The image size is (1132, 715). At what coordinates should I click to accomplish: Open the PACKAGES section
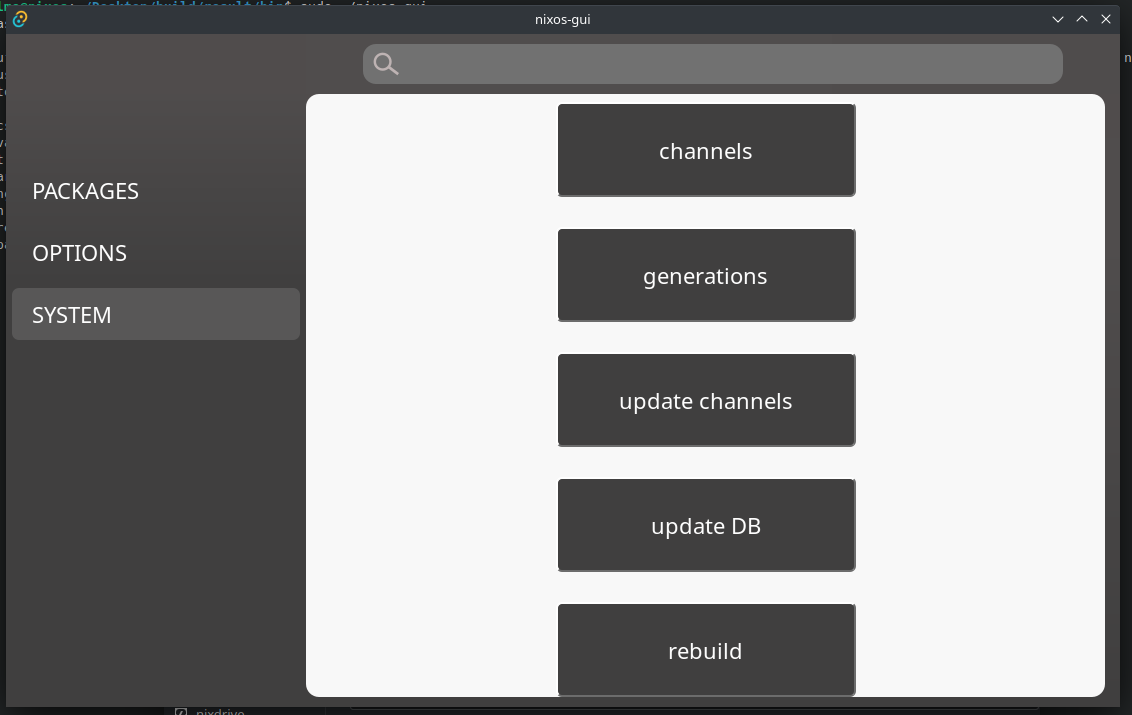point(156,191)
